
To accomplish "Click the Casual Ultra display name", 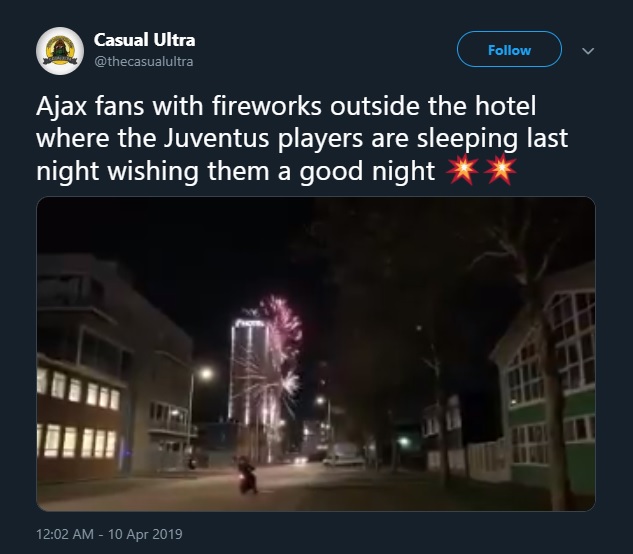I will 145,40.
